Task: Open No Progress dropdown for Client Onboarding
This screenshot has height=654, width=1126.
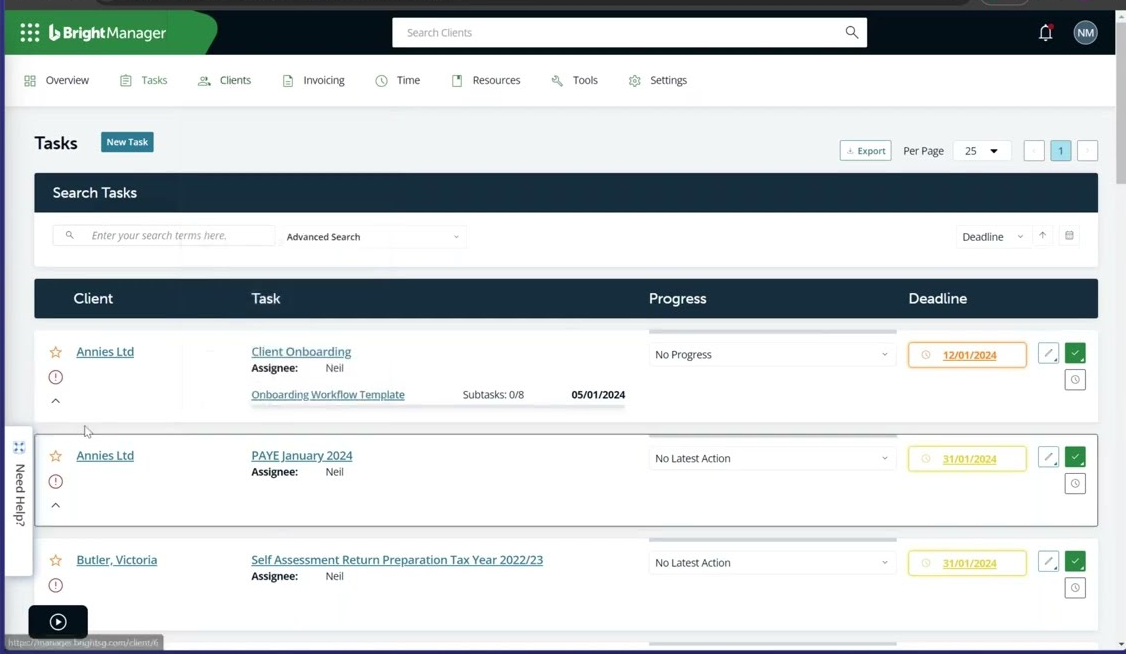Action: (x=771, y=355)
